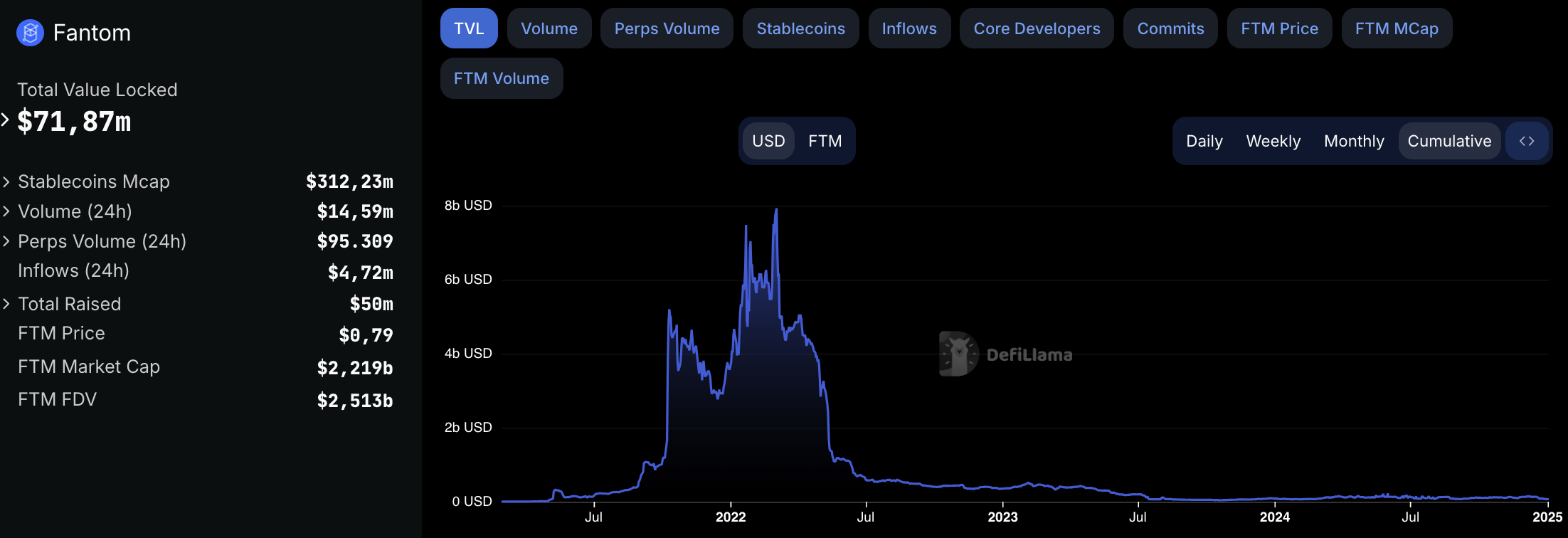Image resolution: width=1568 pixels, height=538 pixels.
Task: Click the 8b USD y-axis label
Action: point(468,206)
